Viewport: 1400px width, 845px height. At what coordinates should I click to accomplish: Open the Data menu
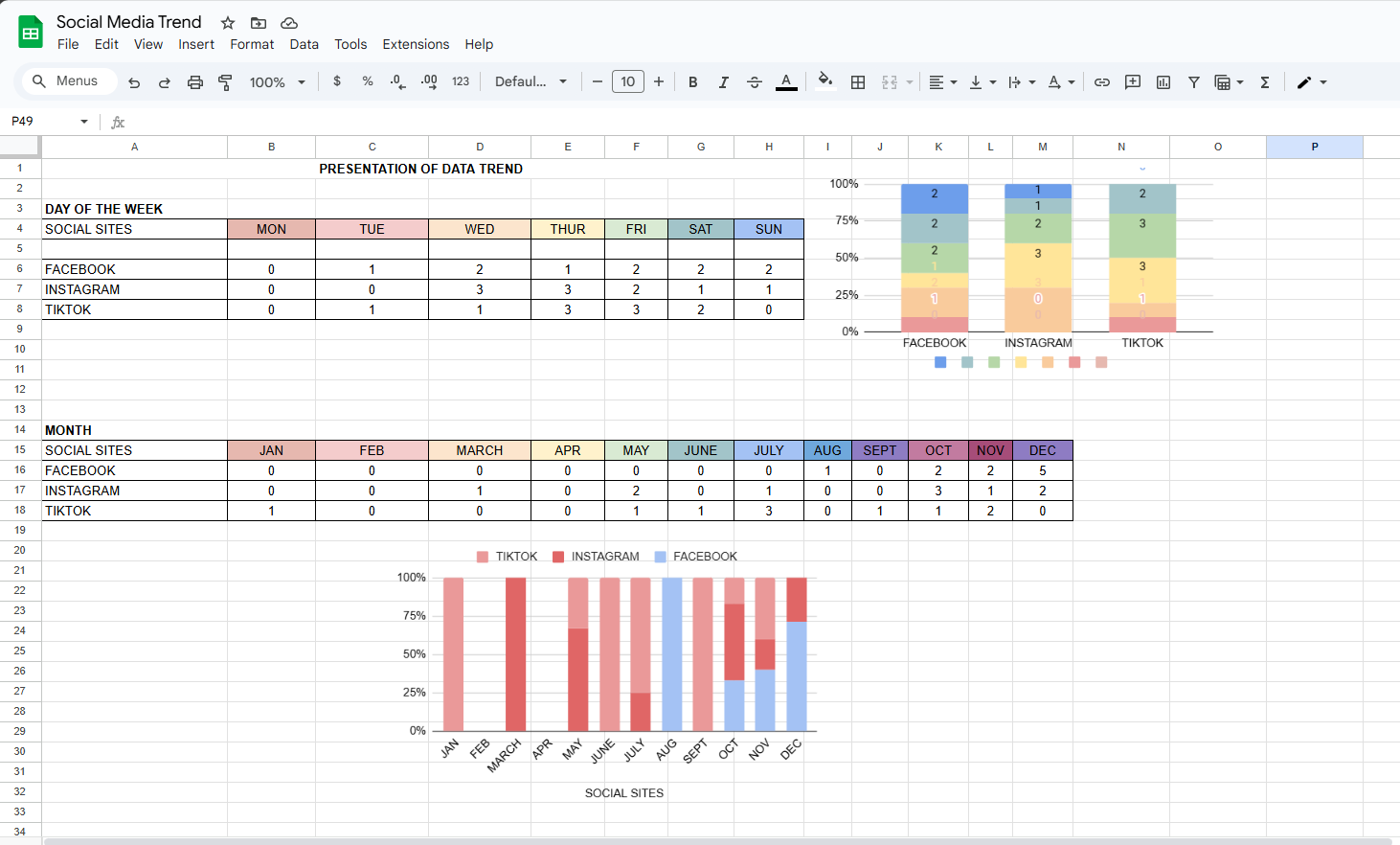pos(305,44)
